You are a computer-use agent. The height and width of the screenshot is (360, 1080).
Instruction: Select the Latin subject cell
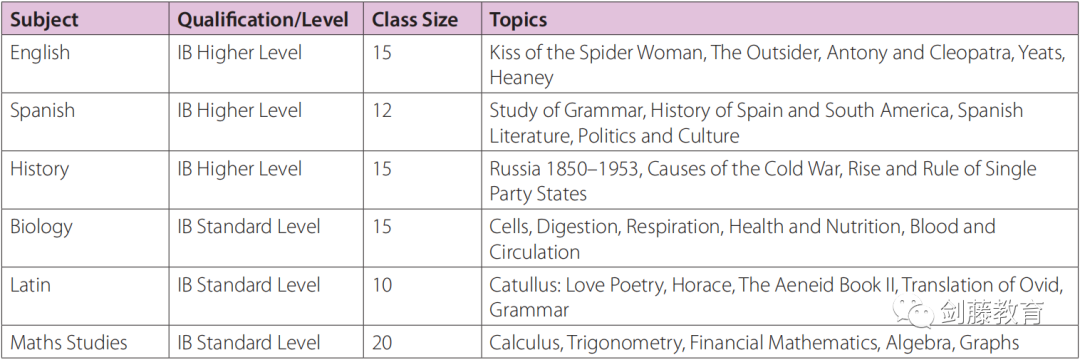[x=85, y=296]
